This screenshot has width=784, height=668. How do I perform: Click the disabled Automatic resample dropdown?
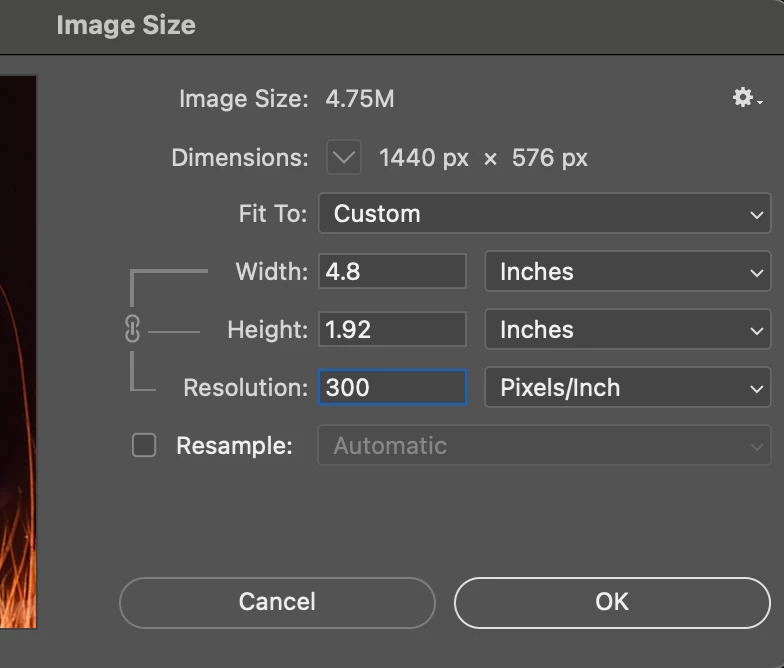coord(544,446)
